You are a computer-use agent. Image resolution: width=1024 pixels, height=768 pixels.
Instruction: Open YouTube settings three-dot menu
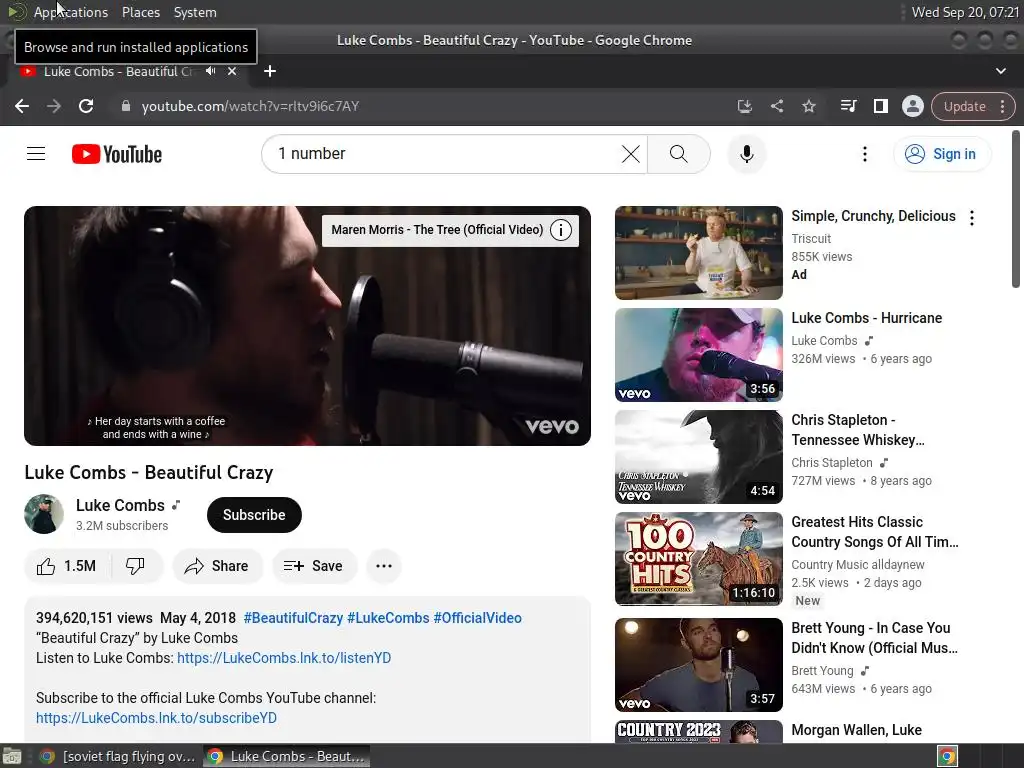[x=865, y=154]
